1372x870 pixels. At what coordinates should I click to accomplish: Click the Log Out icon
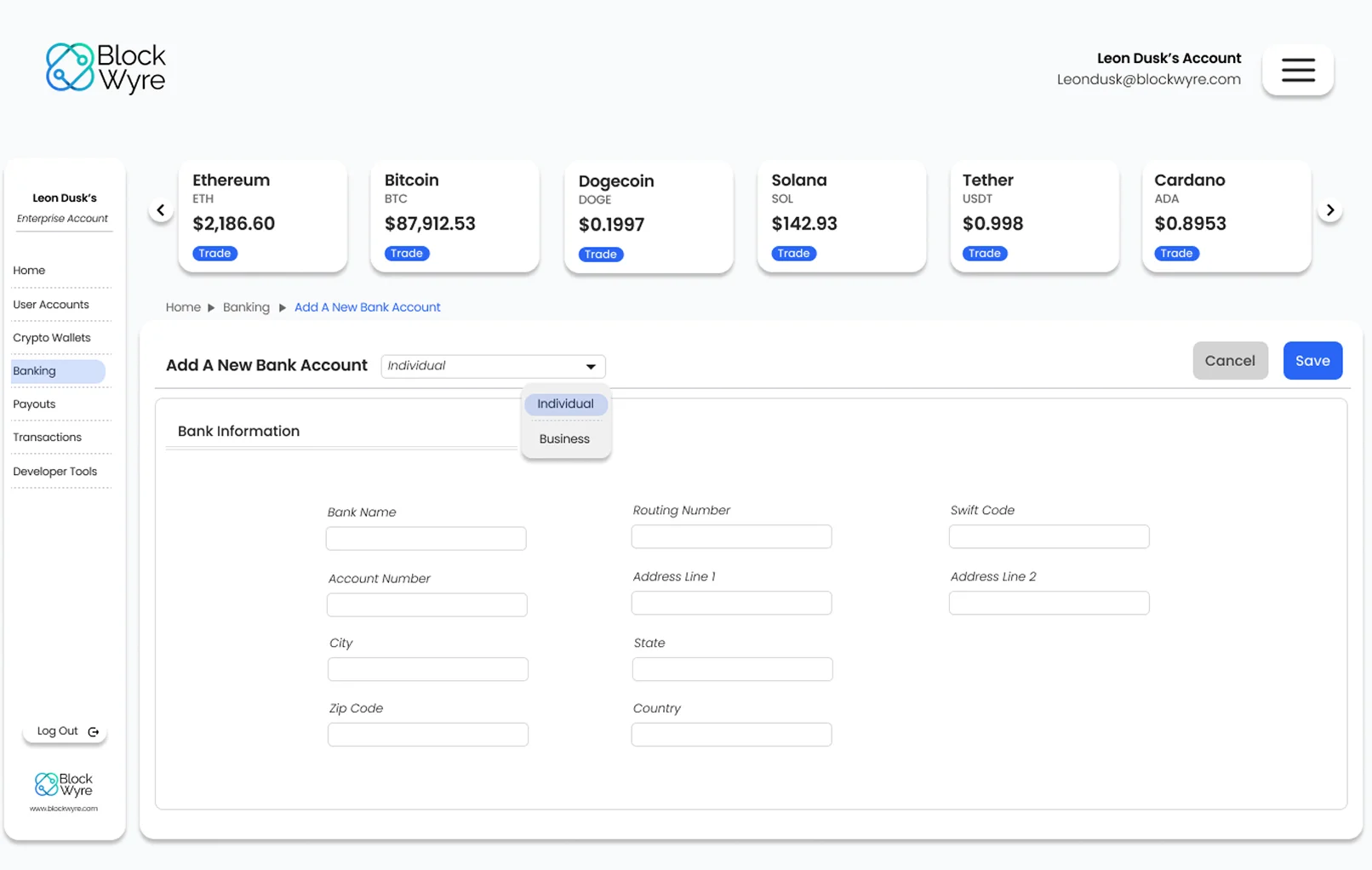point(94,732)
